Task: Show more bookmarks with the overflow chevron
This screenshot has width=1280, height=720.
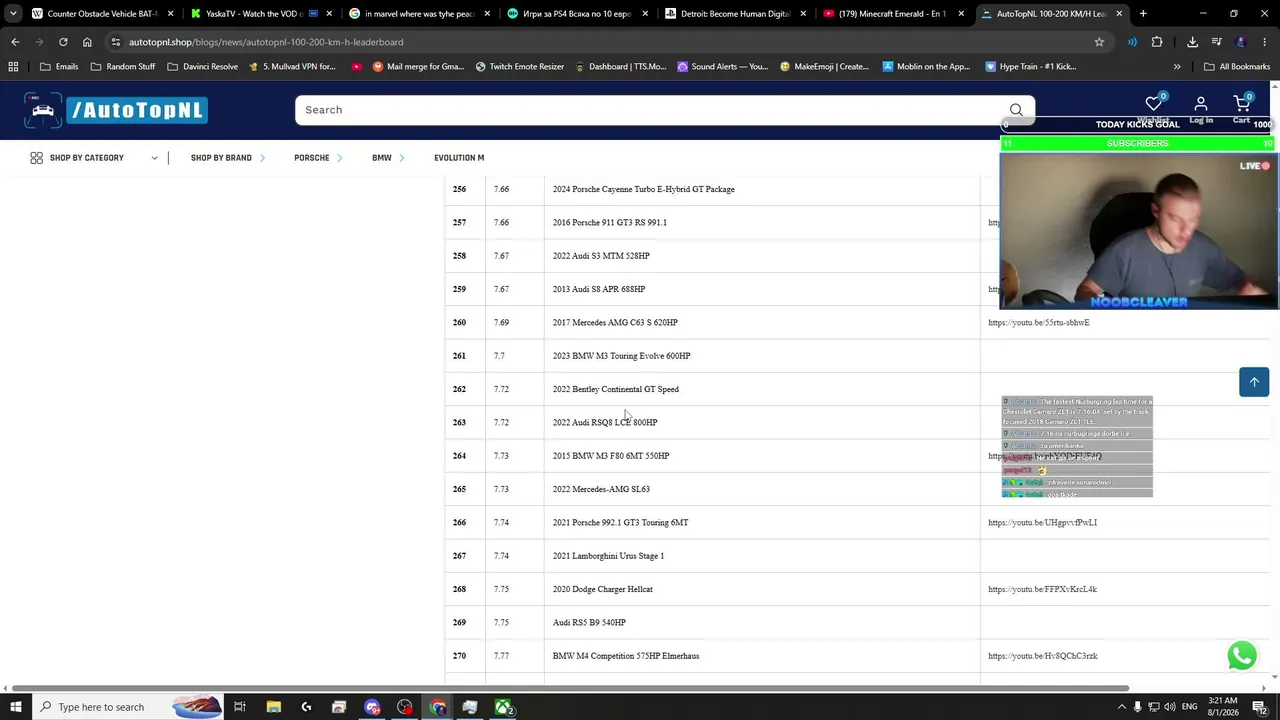Action: point(1177,67)
